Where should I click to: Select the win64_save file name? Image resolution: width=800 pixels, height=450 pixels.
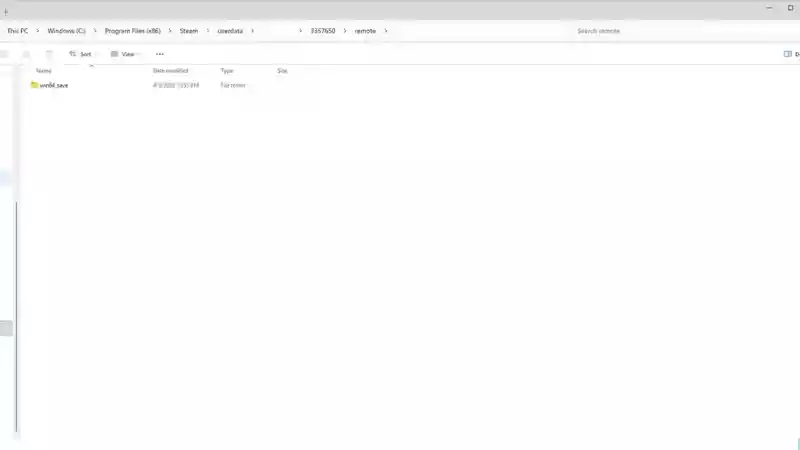(54, 85)
